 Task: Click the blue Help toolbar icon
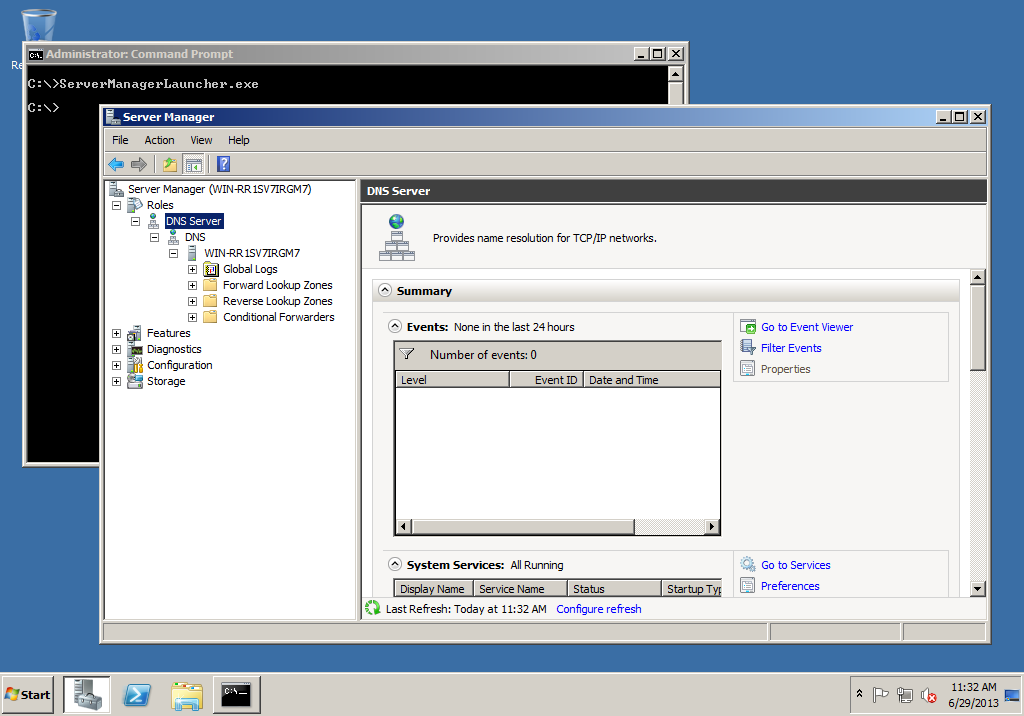pyautogui.click(x=223, y=164)
